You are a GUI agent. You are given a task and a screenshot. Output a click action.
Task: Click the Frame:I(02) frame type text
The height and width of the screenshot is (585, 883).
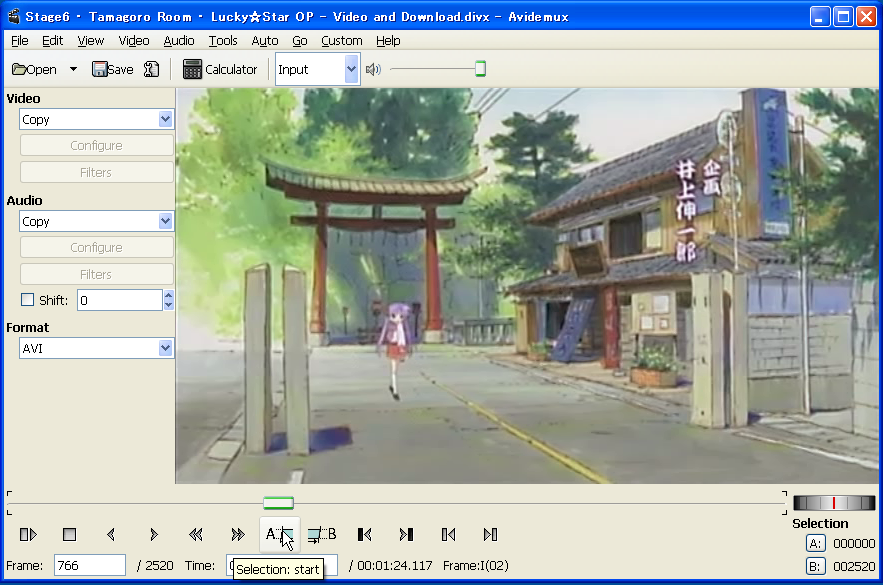click(x=476, y=565)
